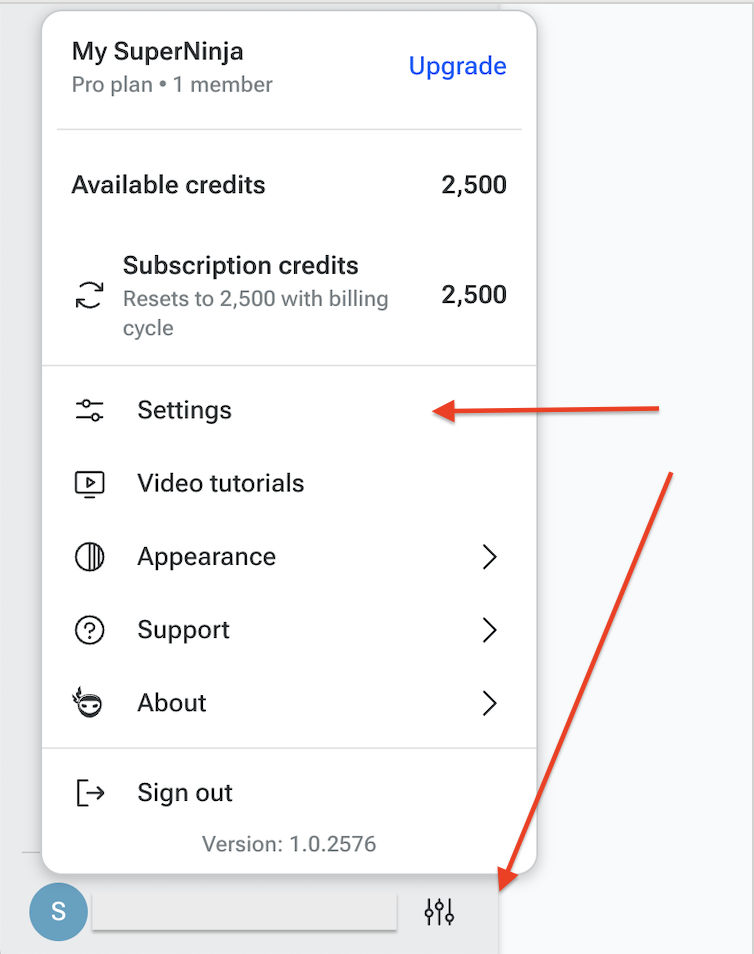This screenshot has height=954, width=754.
Task: Expand the Appearance submenu chevron
Action: (489, 557)
